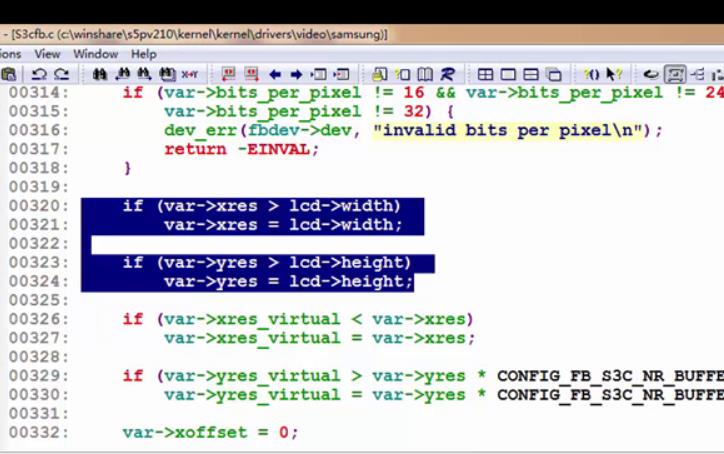Click "if (var->xres > lcd->width)" line

point(261,206)
